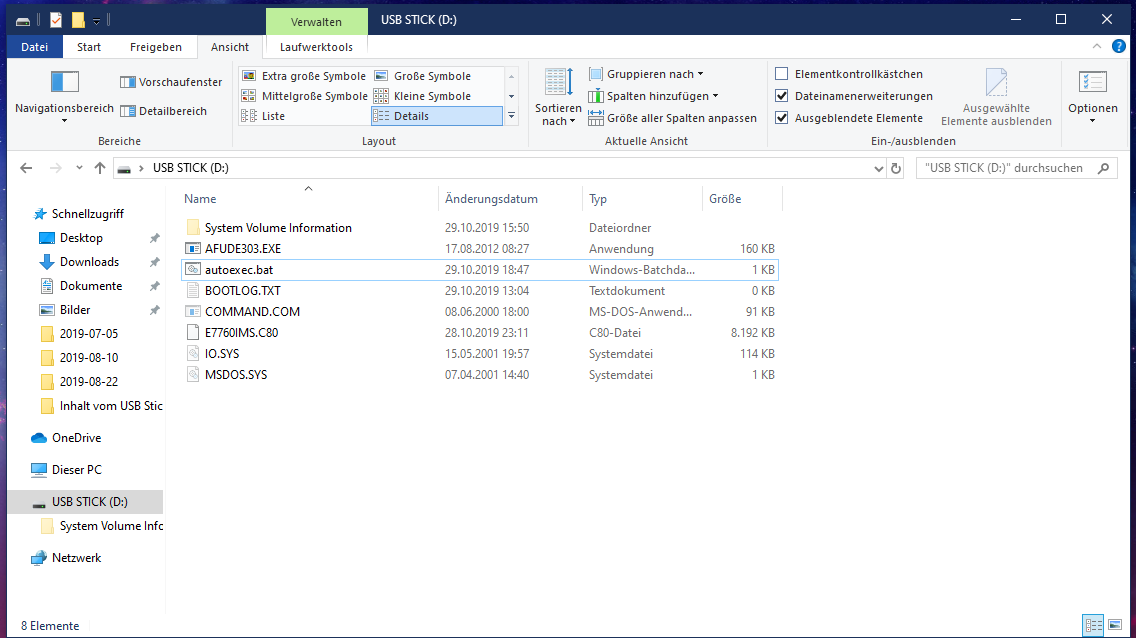Sort by the Name column header
Viewport: 1136px width, 638px height.
point(308,198)
